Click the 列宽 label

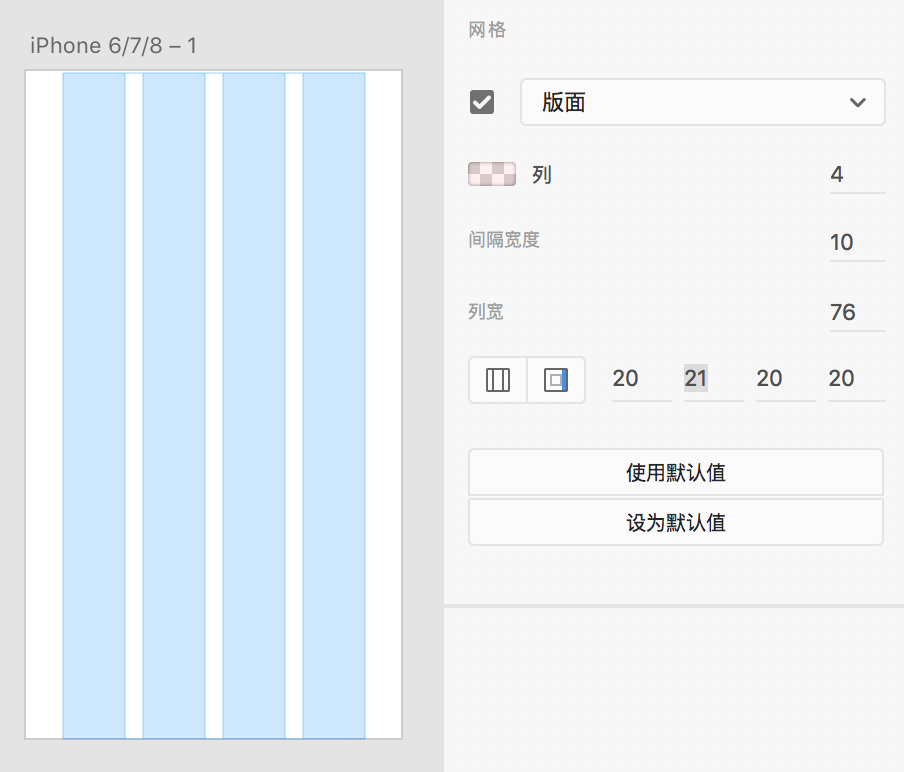(x=486, y=312)
